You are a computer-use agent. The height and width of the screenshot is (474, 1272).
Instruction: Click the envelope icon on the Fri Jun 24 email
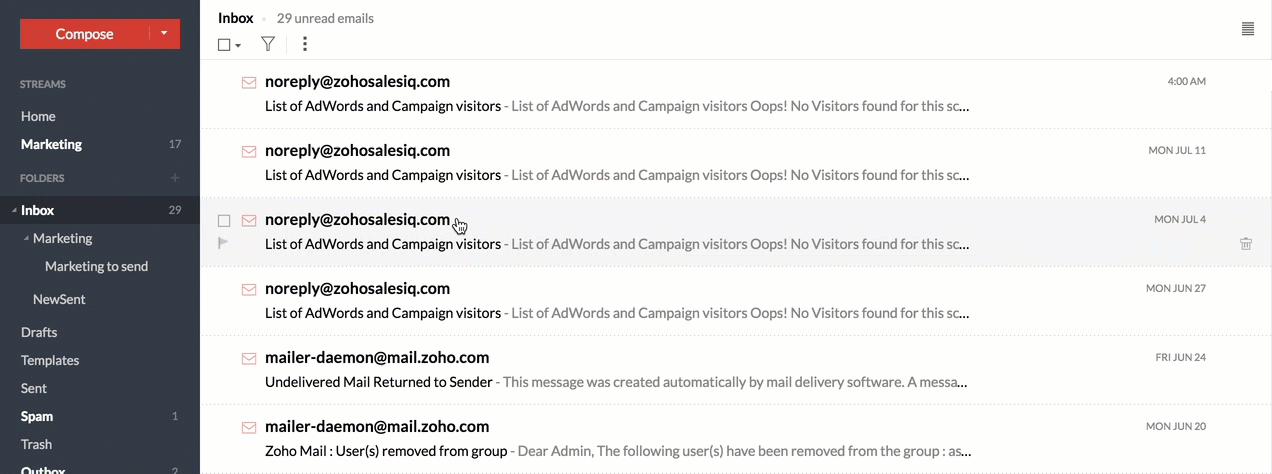[249, 358]
